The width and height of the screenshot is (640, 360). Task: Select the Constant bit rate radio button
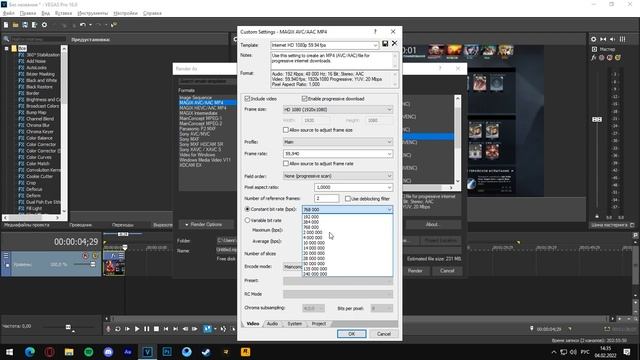click(247, 209)
